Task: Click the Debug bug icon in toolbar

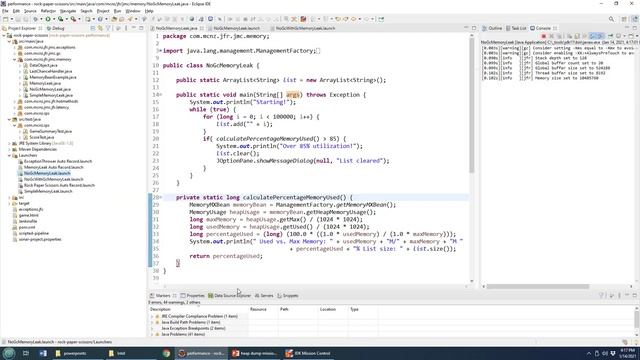Action: 36,19
